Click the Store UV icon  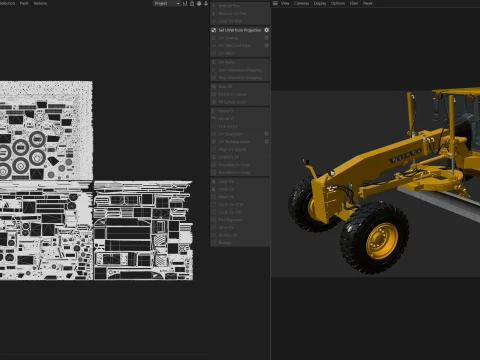coord(214,228)
